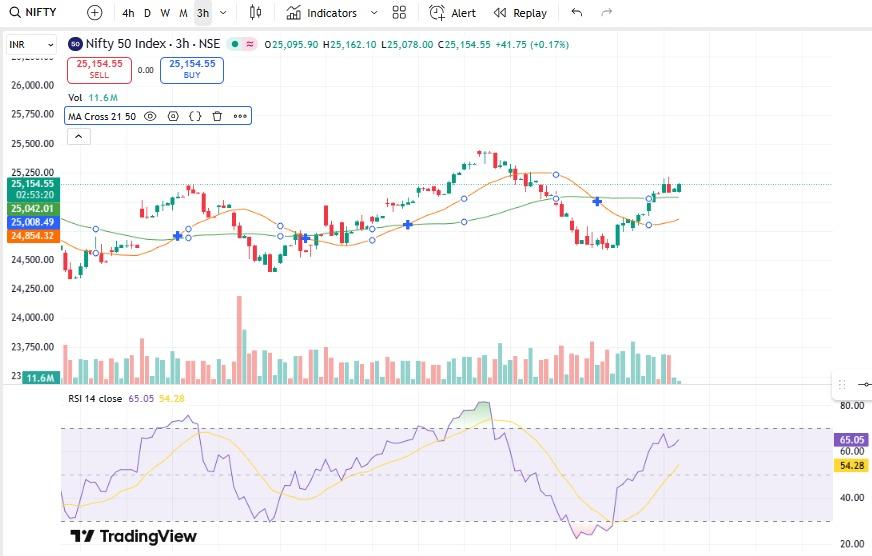Click the RSI MA value label 54.28
Screen dimensions: 872x556
(852, 465)
